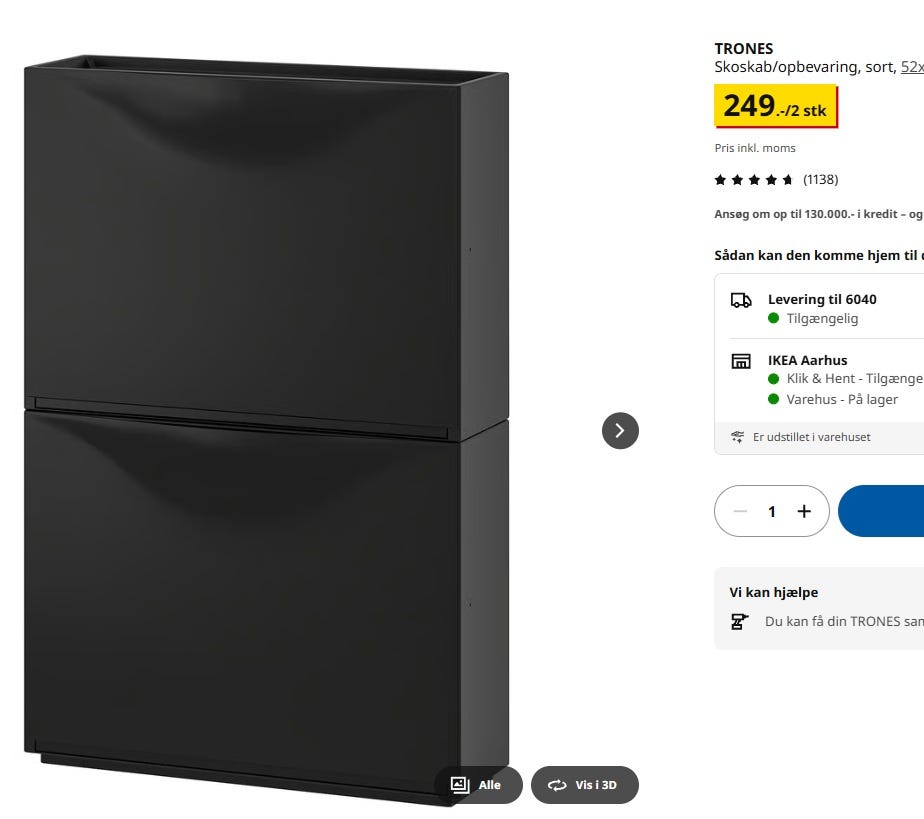Click Er udstillet i varehuset info
This screenshot has height=819, width=924.
tap(811, 437)
